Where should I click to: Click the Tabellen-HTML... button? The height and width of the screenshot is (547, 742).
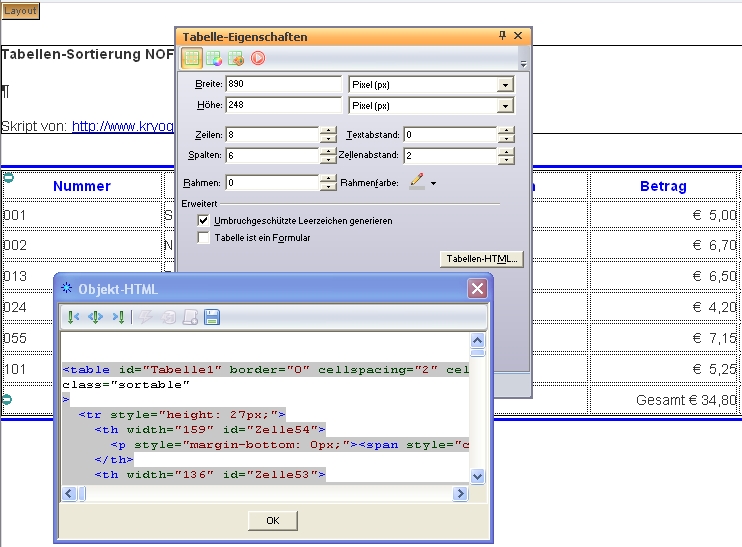pos(482,259)
